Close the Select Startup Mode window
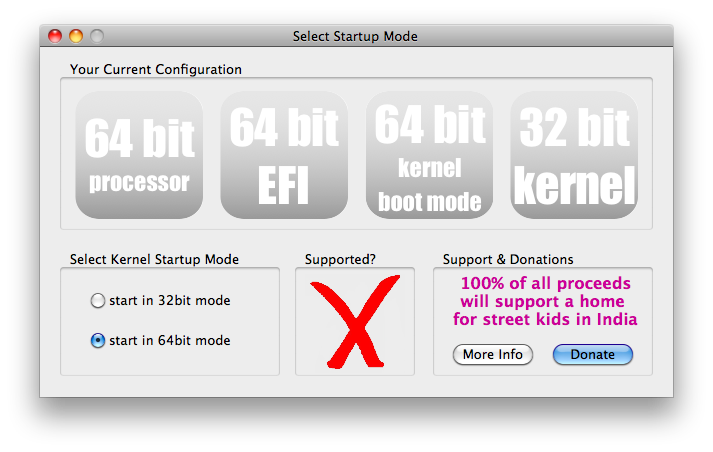 [x=55, y=36]
